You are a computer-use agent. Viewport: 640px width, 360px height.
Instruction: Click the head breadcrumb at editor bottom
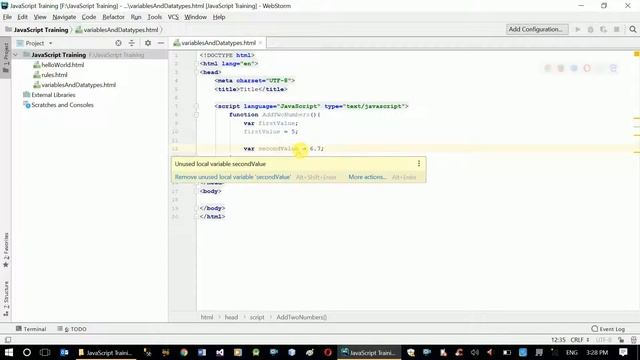click(231, 317)
